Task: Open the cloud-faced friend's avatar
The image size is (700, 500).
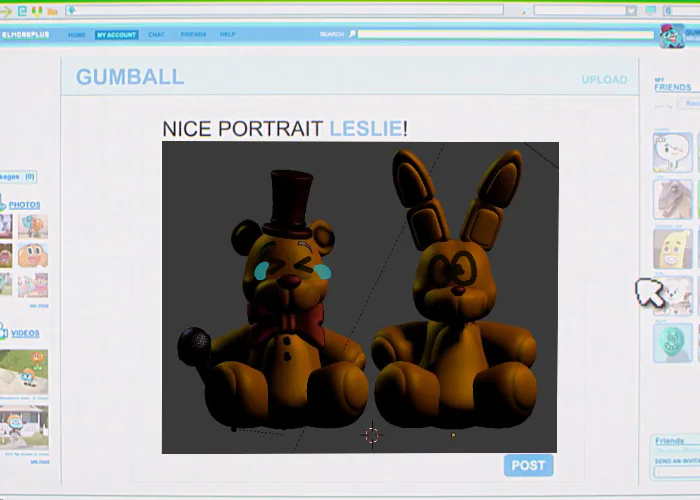Action: (x=673, y=153)
